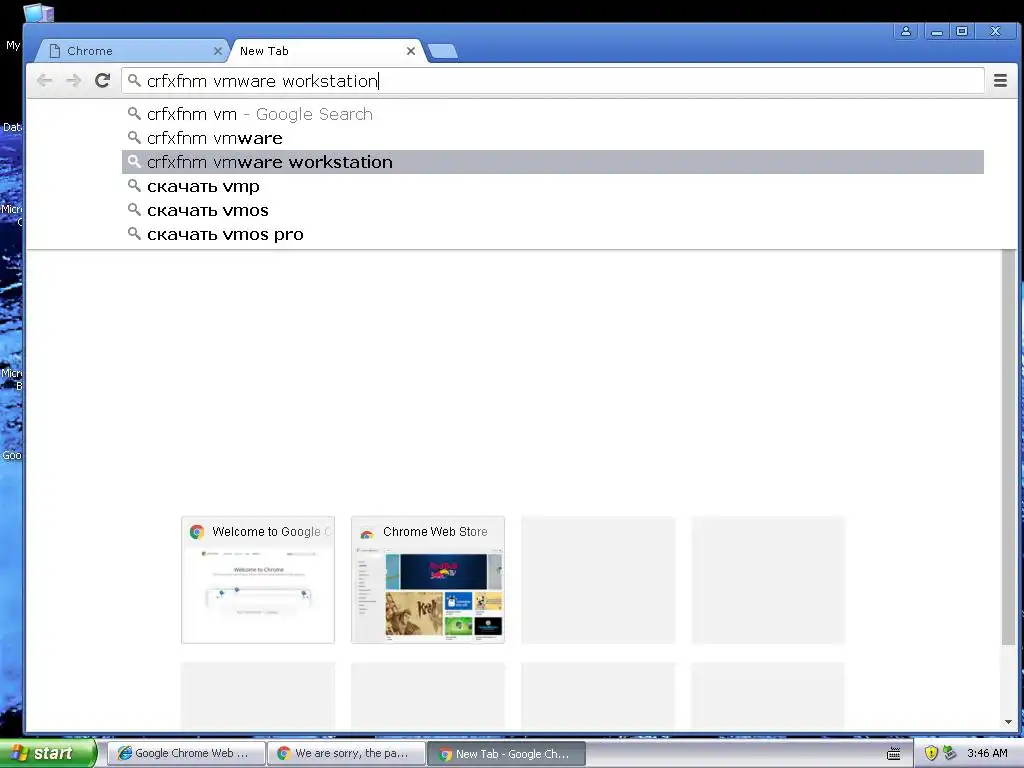Image resolution: width=1024 pixels, height=768 pixels.
Task: Open the Windows Start menu
Action: click(48, 753)
